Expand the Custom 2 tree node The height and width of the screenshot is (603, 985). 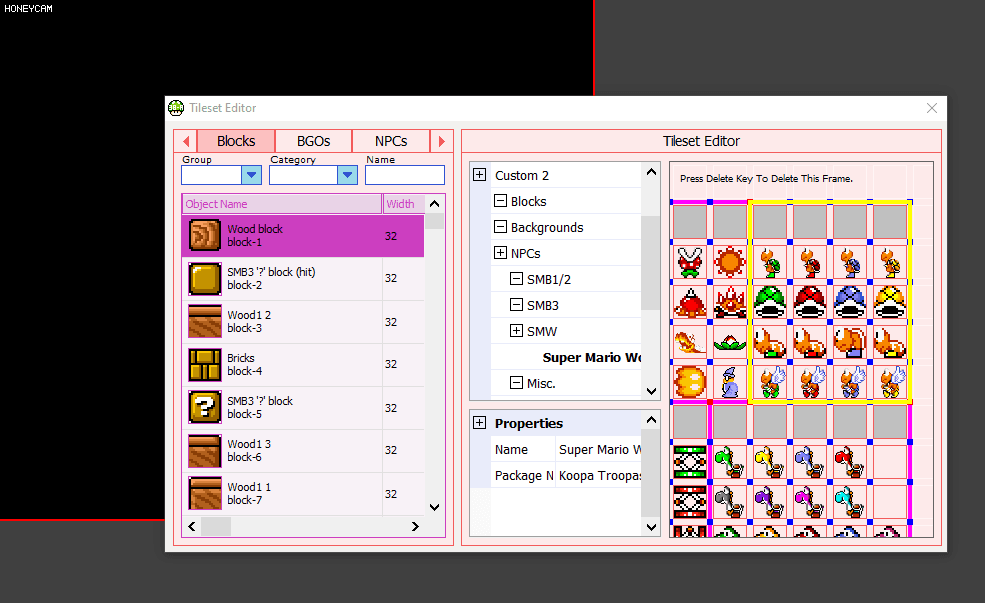479,175
